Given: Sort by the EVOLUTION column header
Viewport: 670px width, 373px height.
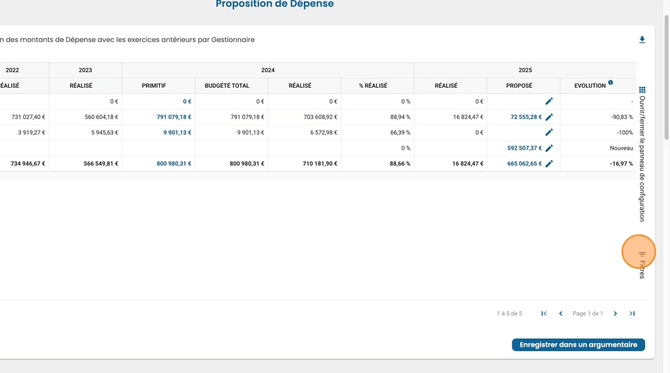Looking at the screenshot, I should coord(590,86).
